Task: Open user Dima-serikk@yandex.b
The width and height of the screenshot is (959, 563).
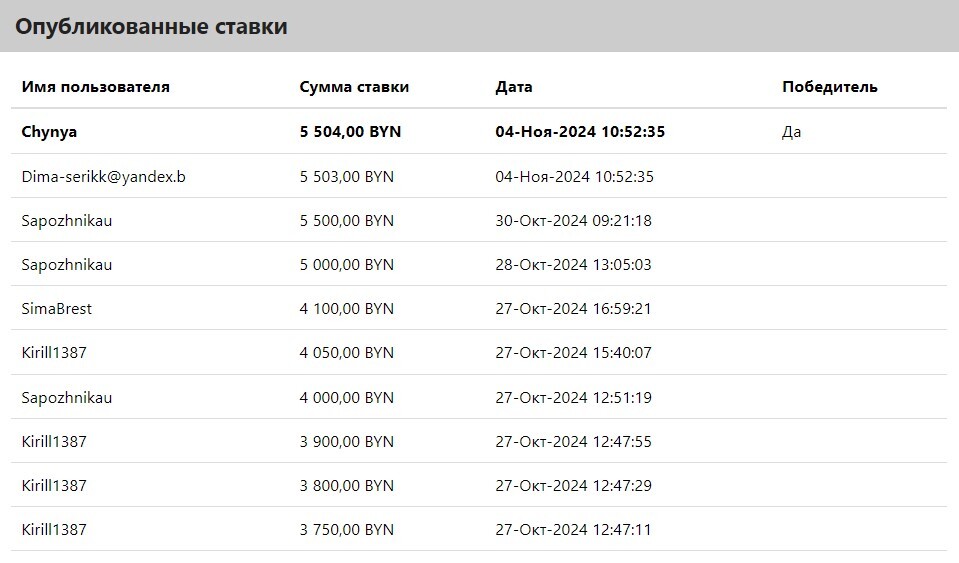Action: [103, 177]
